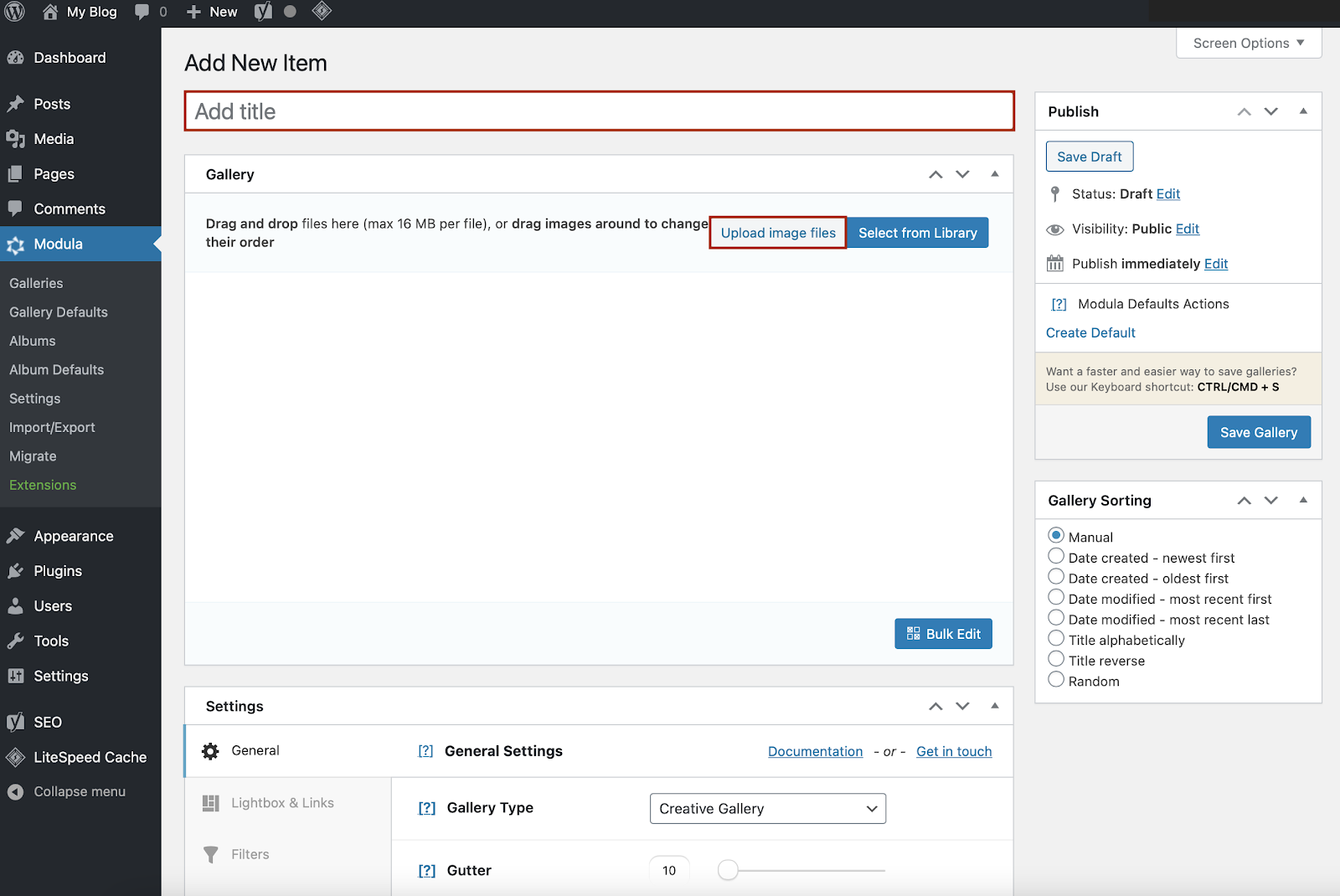1340x896 pixels.
Task: Select Title alphabetically sorting option
Action: coord(1056,639)
